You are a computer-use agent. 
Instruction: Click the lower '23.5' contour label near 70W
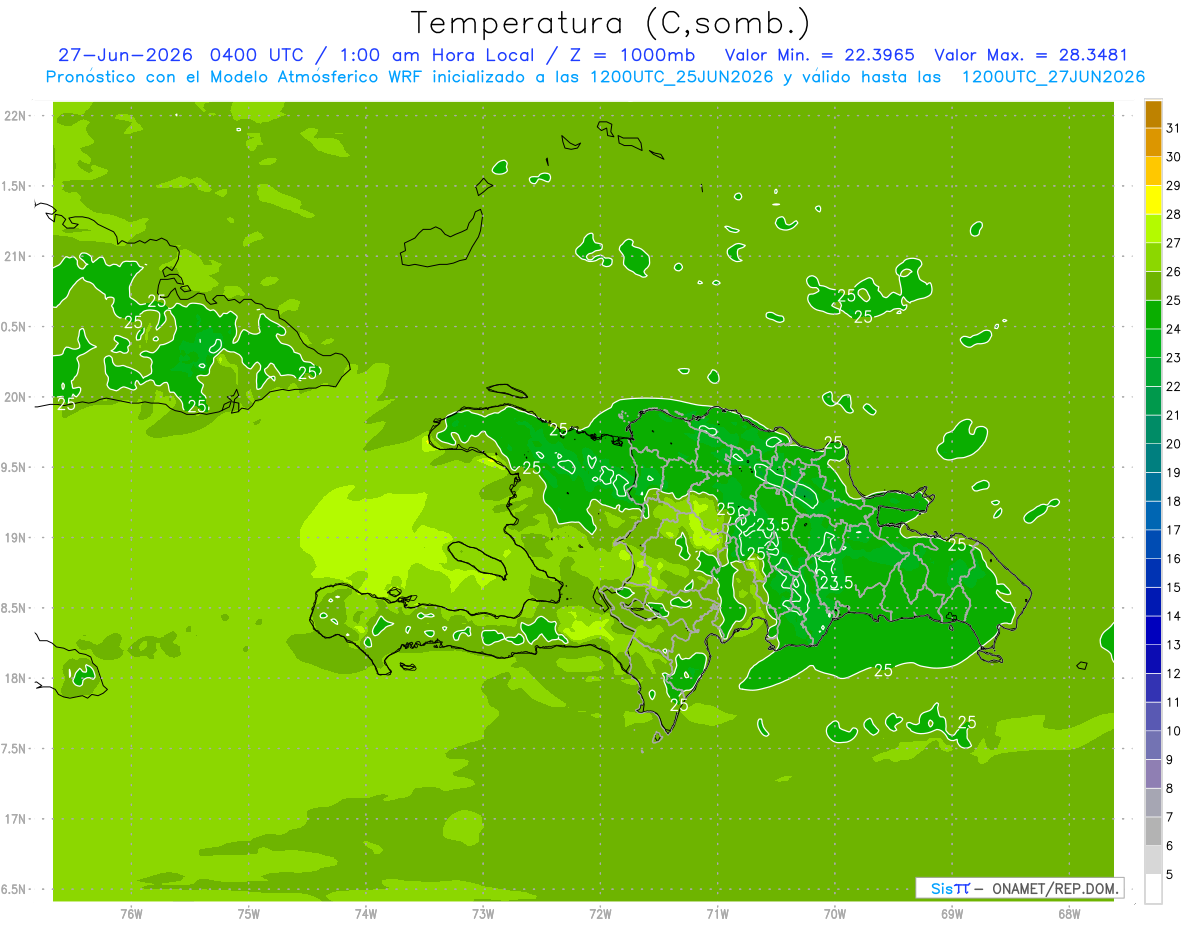point(836,582)
